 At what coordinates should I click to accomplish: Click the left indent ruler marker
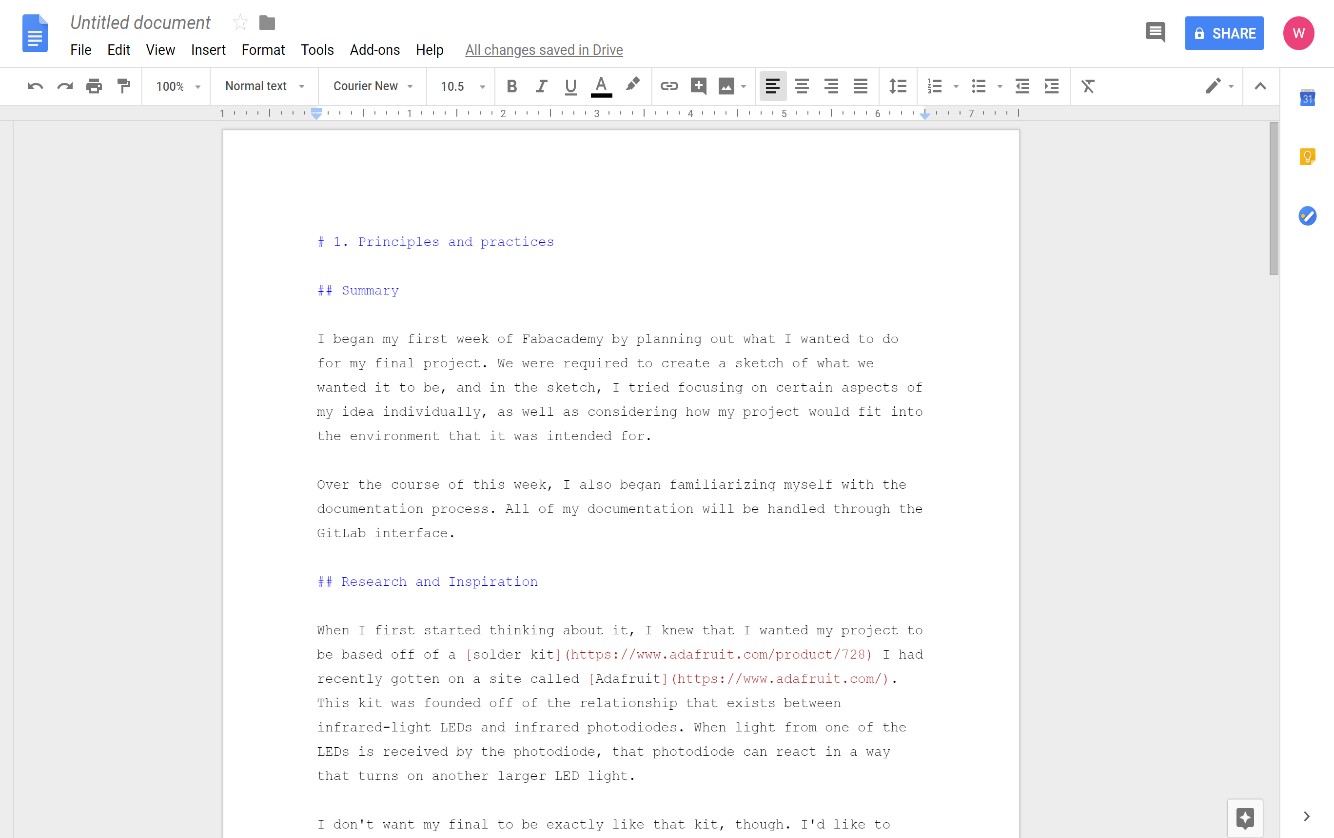tap(316, 114)
